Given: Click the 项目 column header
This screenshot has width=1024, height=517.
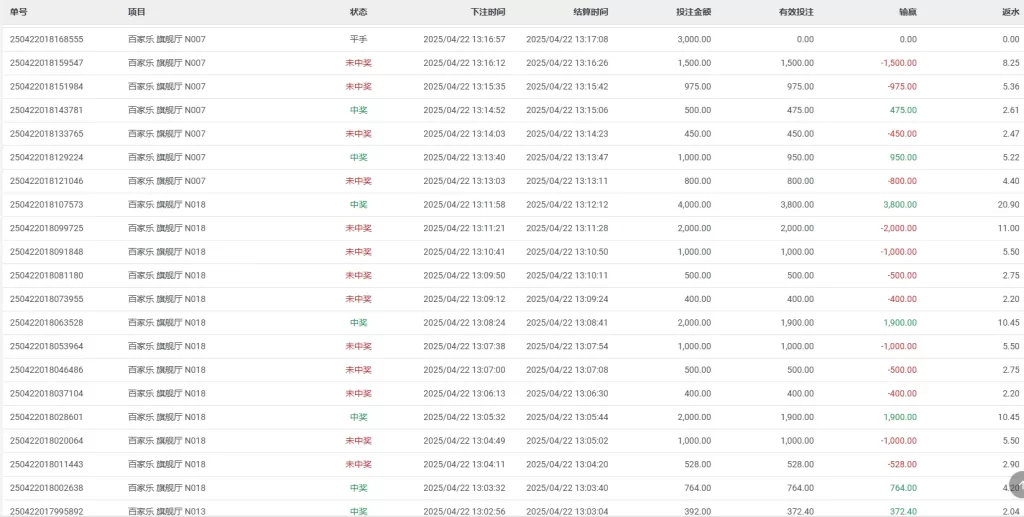Looking at the screenshot, I should tap(136, 12).
